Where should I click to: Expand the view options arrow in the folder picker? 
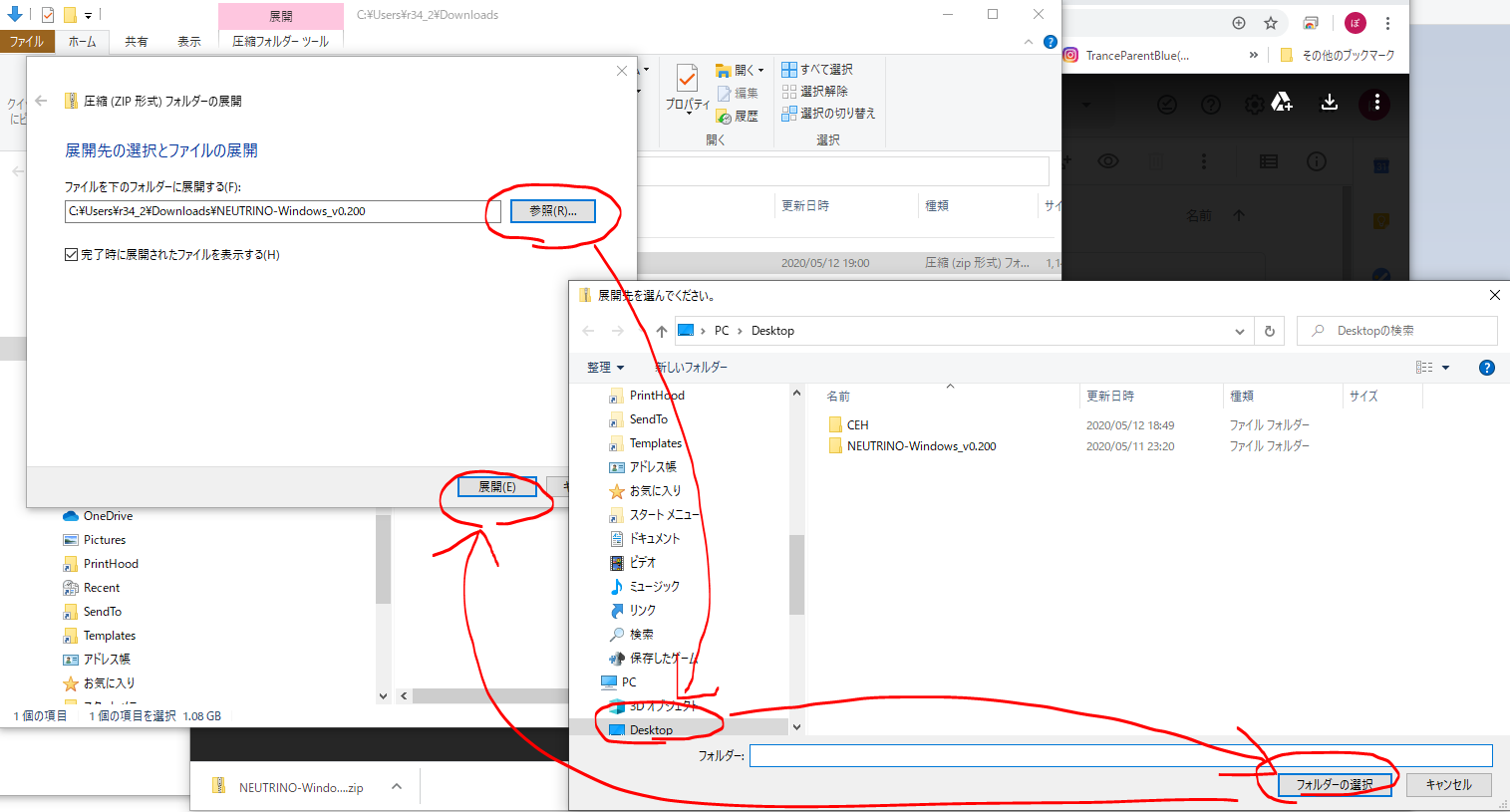[x=1445, y=368]
